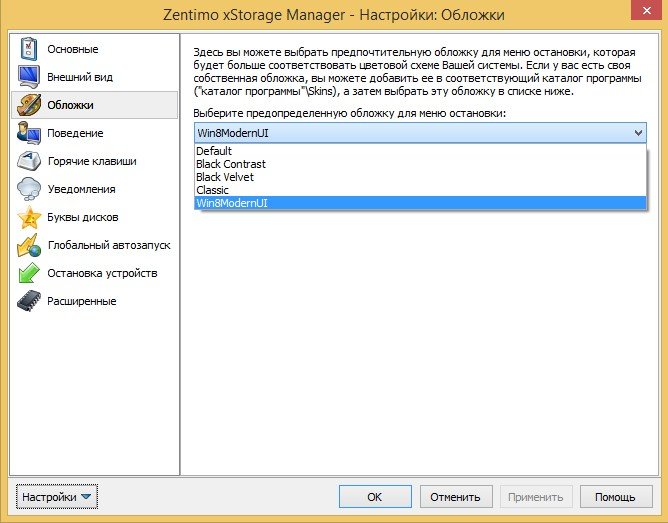Choose the highlighted Win8ModernUI list entry
Screen dimensions: 668x523
[x=232, y=203]
